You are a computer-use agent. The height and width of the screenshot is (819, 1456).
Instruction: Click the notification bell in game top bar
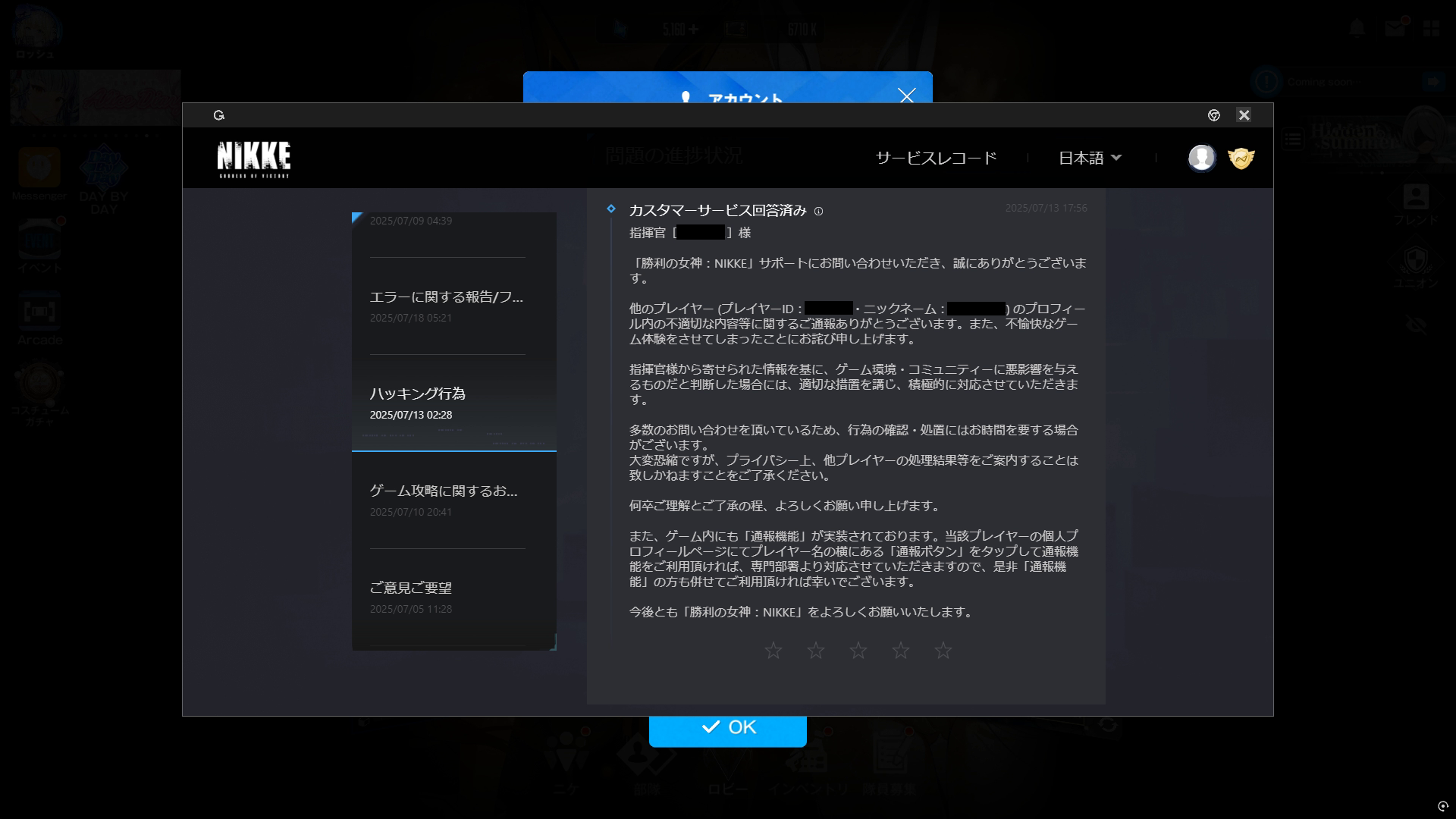(x=1357, y=28)
